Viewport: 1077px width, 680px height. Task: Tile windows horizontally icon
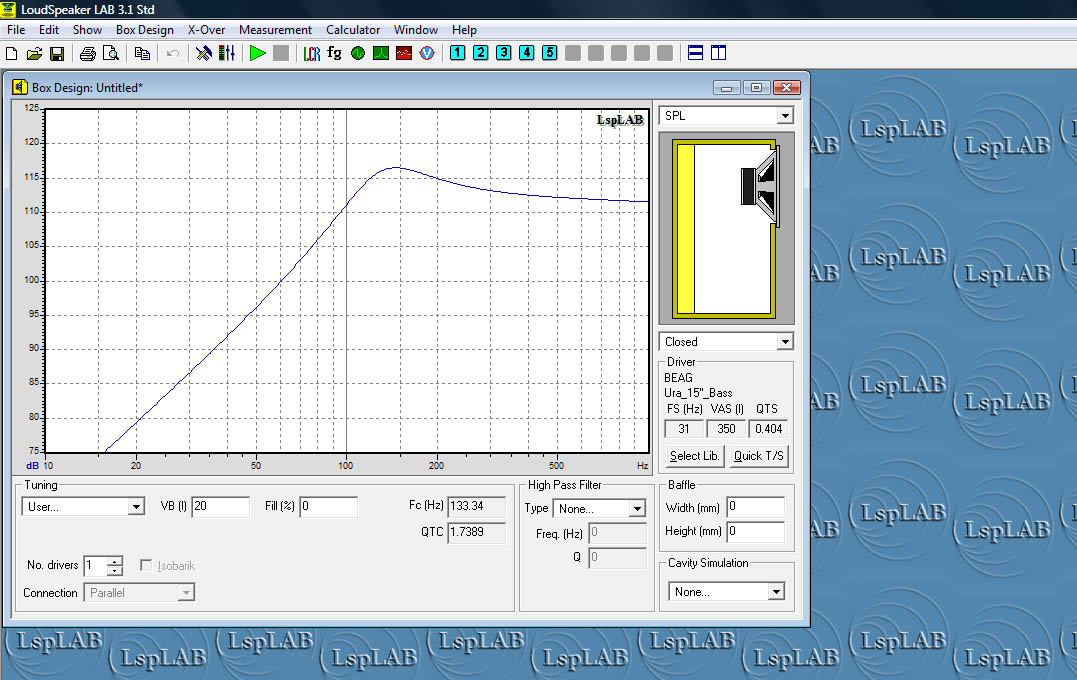pyautogui.click(x=695, y=53)
